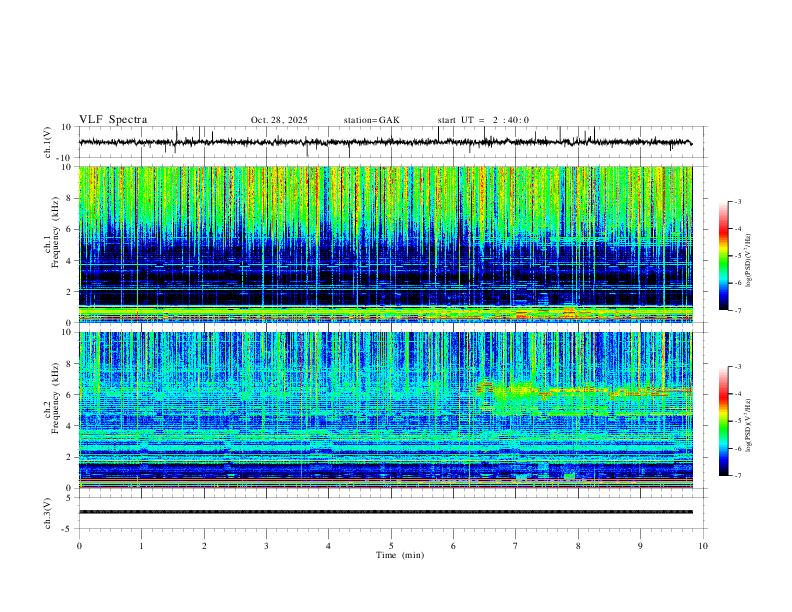
Task: Click the "ch.3(V)" axis label
Action: tap(48, 514)
